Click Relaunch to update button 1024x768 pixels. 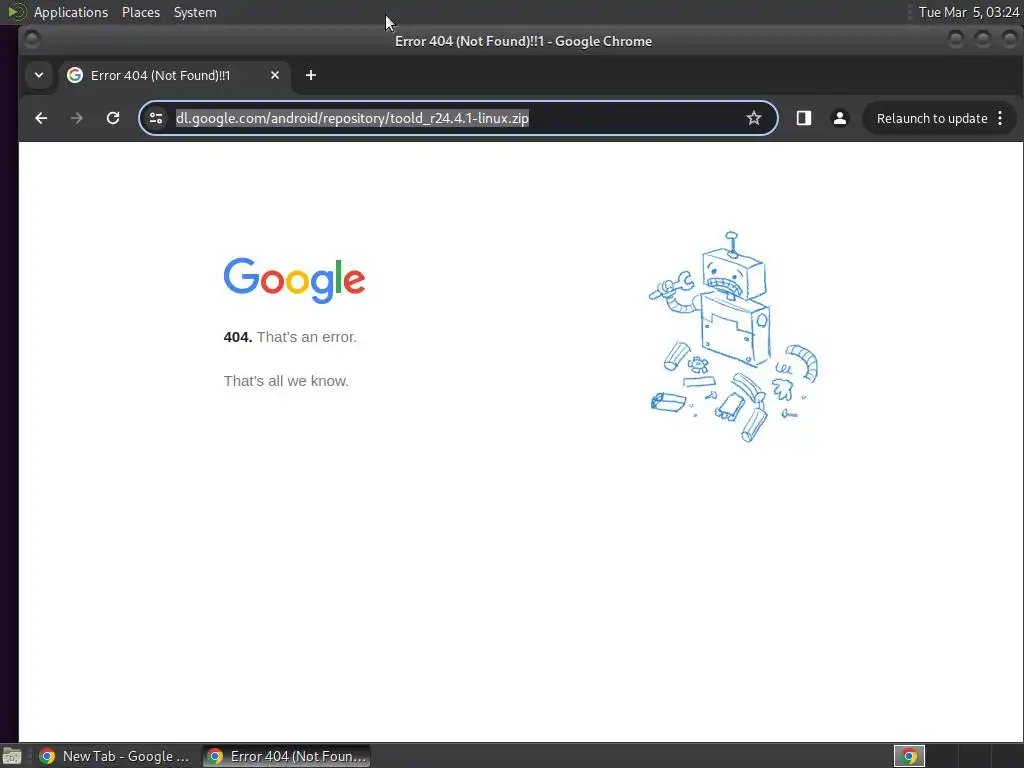(932, 118)
